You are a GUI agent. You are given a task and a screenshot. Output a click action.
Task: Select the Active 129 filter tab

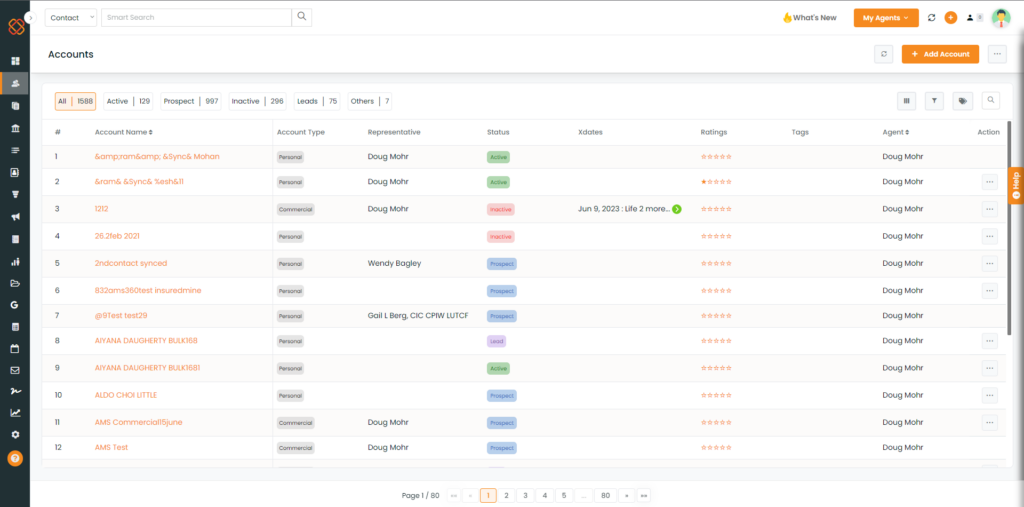[128, 101]
